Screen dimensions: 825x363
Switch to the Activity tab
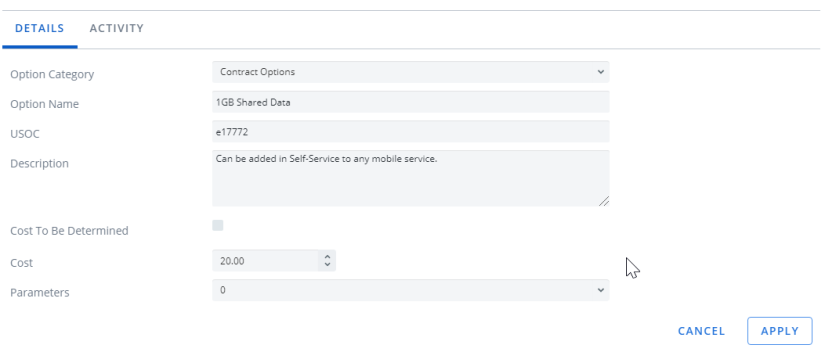coord(116,28)
